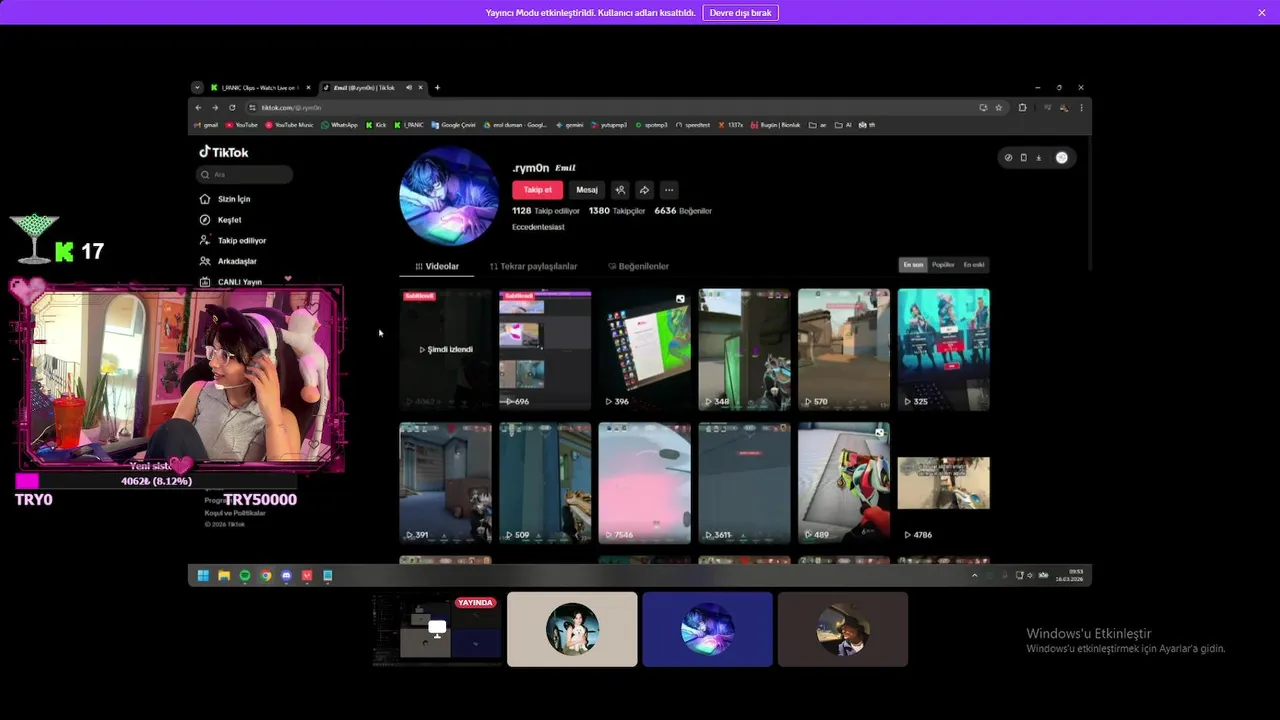Expand the system tray hidden icons chevron
Image resolution: width=1280 pixels, height=720 pixels.
coord(975,576)
